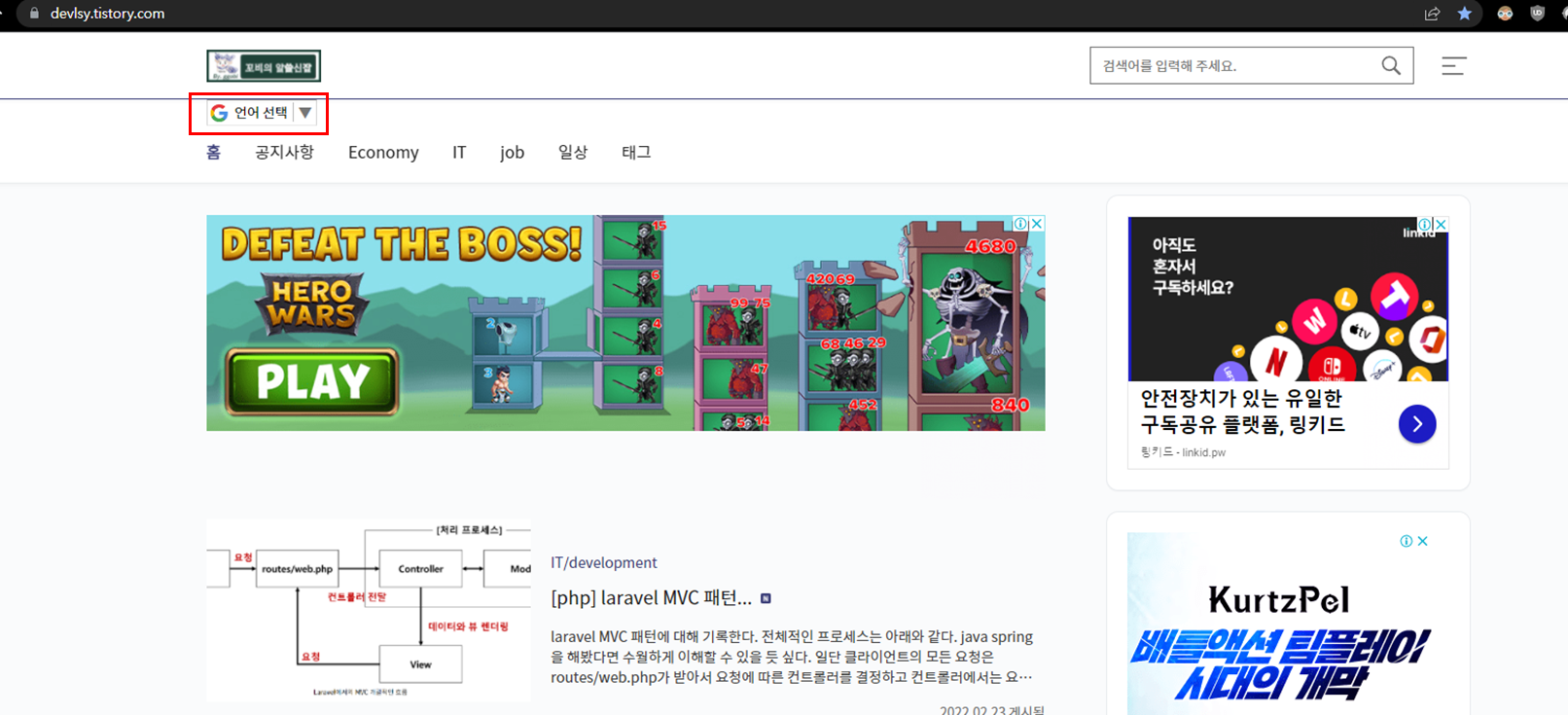Viewport: 1568px width, 715px height.
Task: Click the linkid ad streaming logos image
Action: click(1288, 299)
